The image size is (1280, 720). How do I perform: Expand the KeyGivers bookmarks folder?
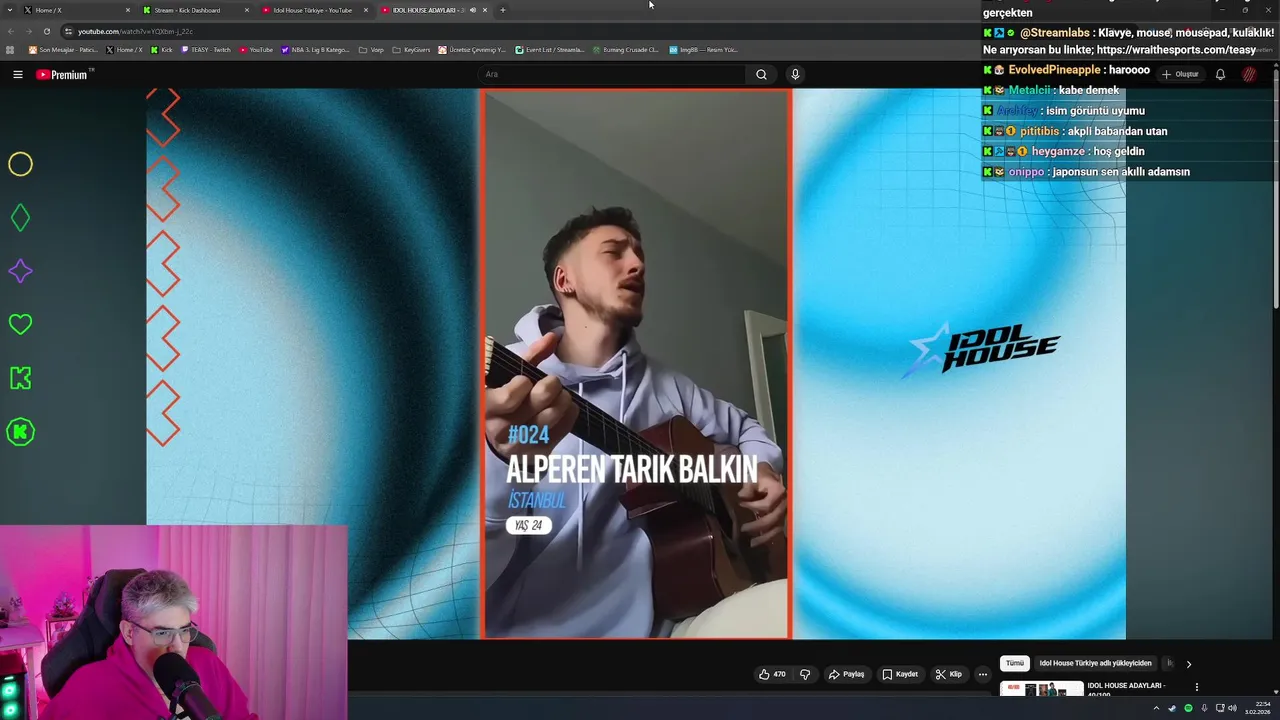coord(411,49)
